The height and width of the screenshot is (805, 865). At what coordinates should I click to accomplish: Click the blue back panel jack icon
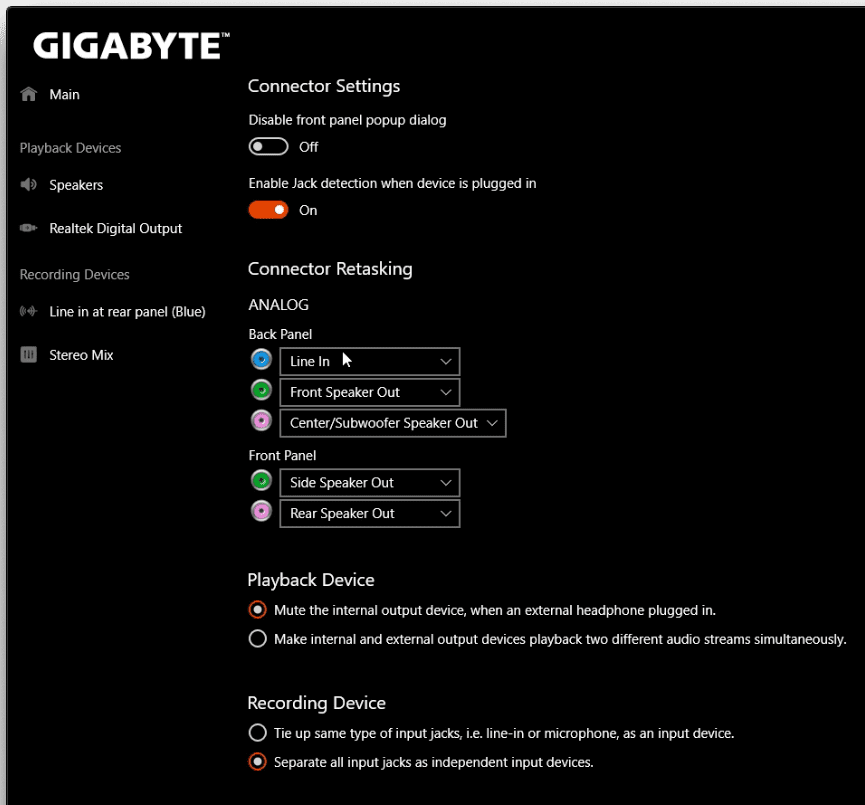(261, 360)
